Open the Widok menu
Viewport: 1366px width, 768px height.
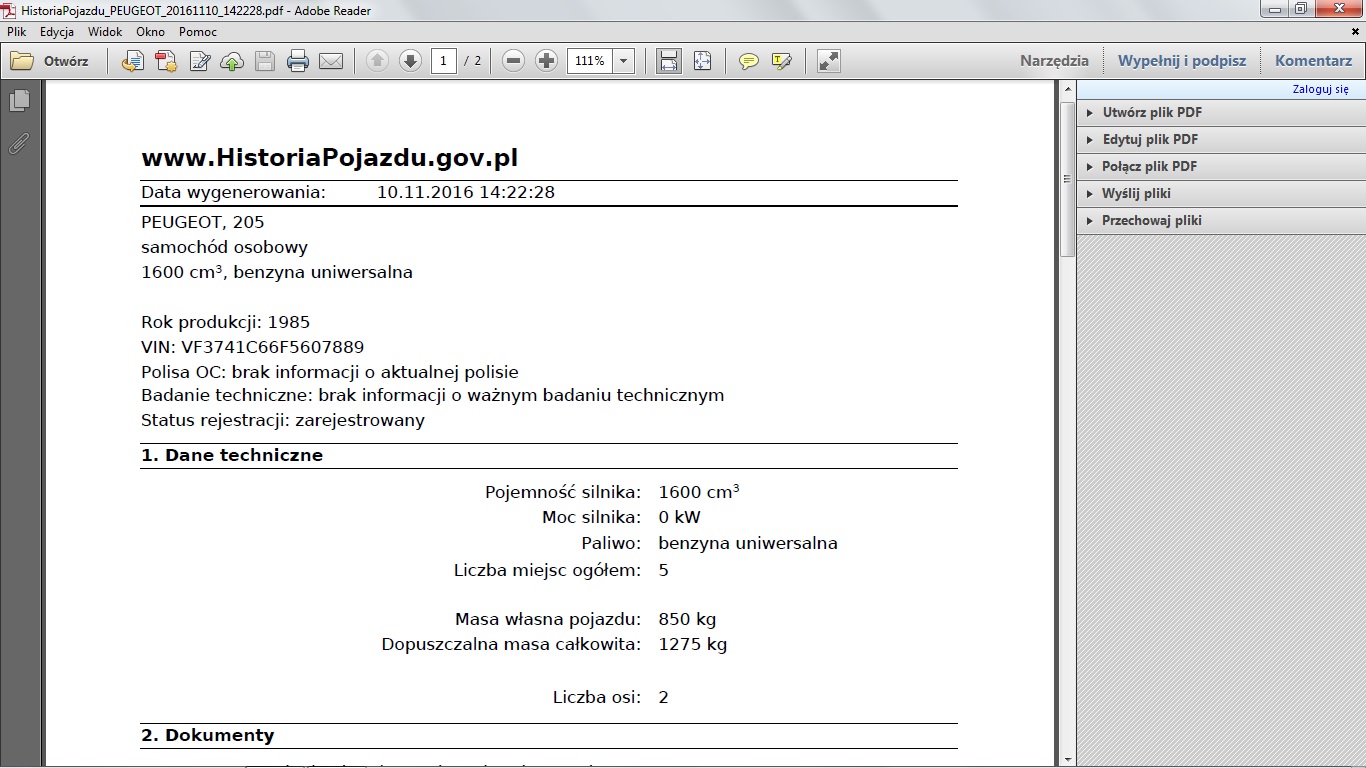point(105,32)
